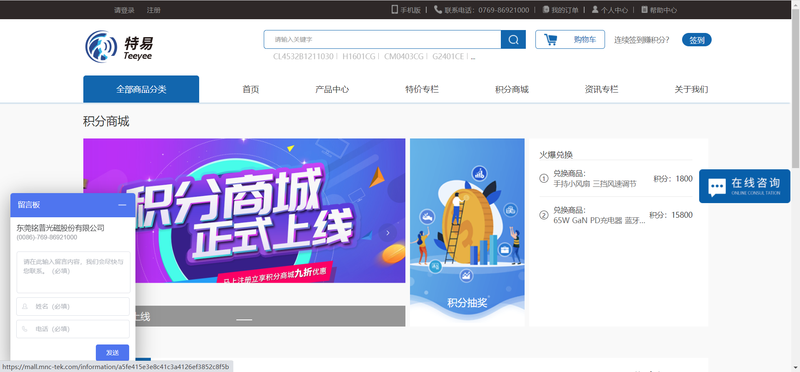800x372 pixels.
Task: Click the 我的订单 orders icon
Action: (x=546, y=10)
